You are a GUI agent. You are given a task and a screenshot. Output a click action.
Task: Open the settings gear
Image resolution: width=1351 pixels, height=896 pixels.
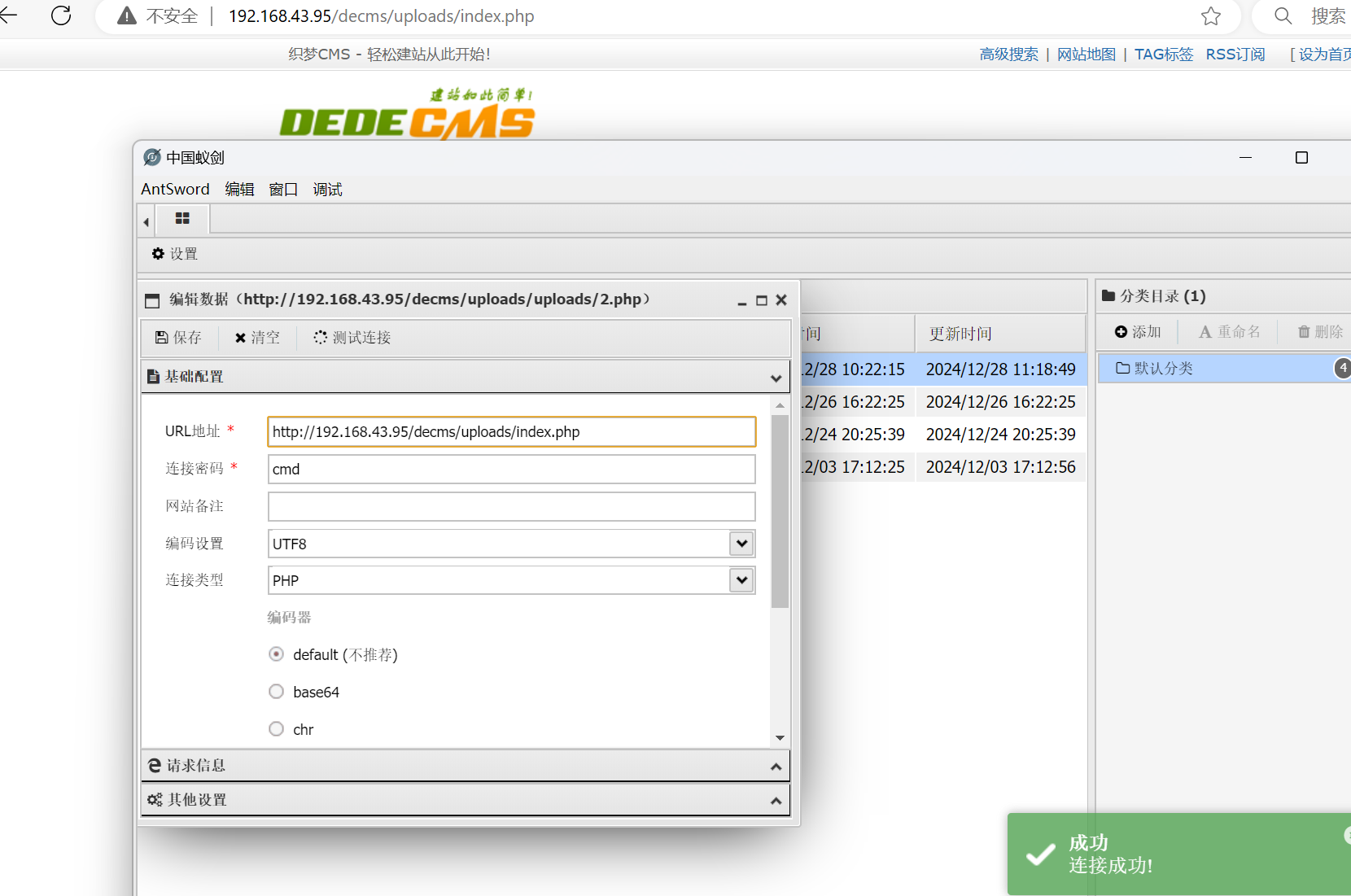click(x=174, y=254)
